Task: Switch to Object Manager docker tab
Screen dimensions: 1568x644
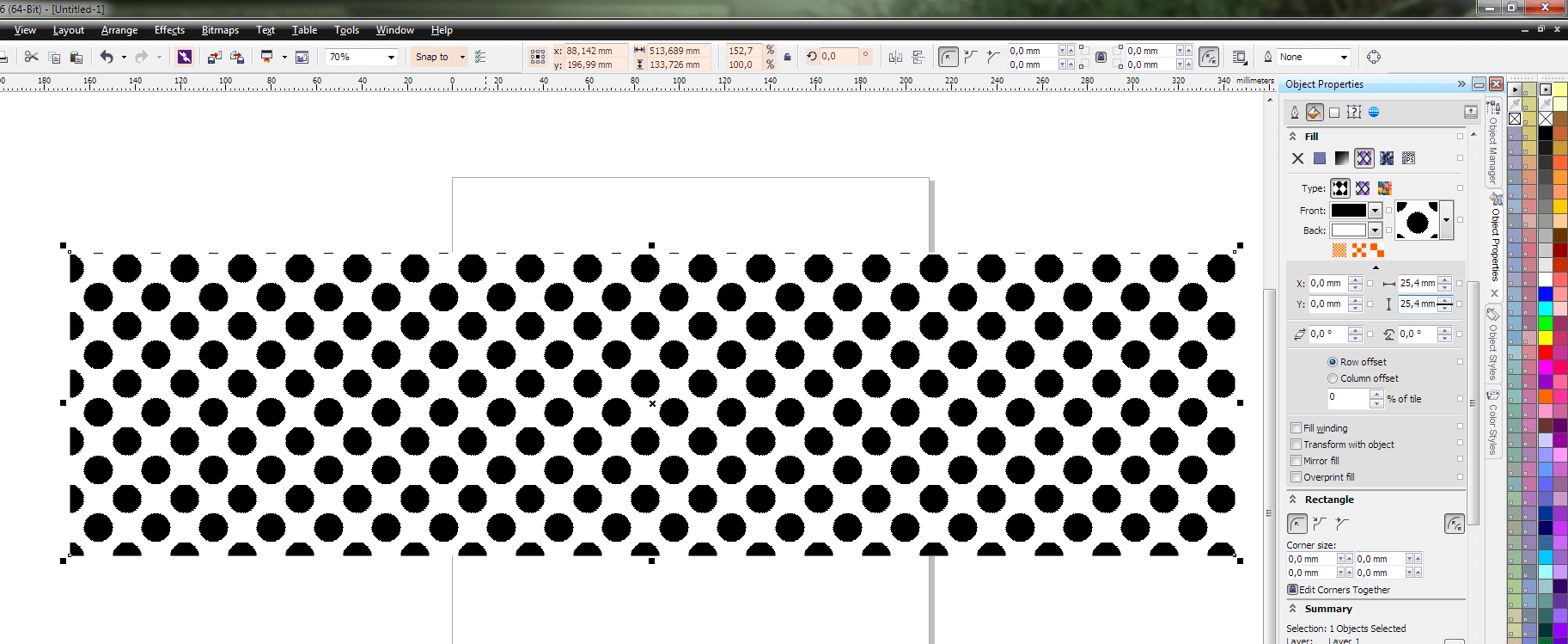Action: (x=1493, y=144)
